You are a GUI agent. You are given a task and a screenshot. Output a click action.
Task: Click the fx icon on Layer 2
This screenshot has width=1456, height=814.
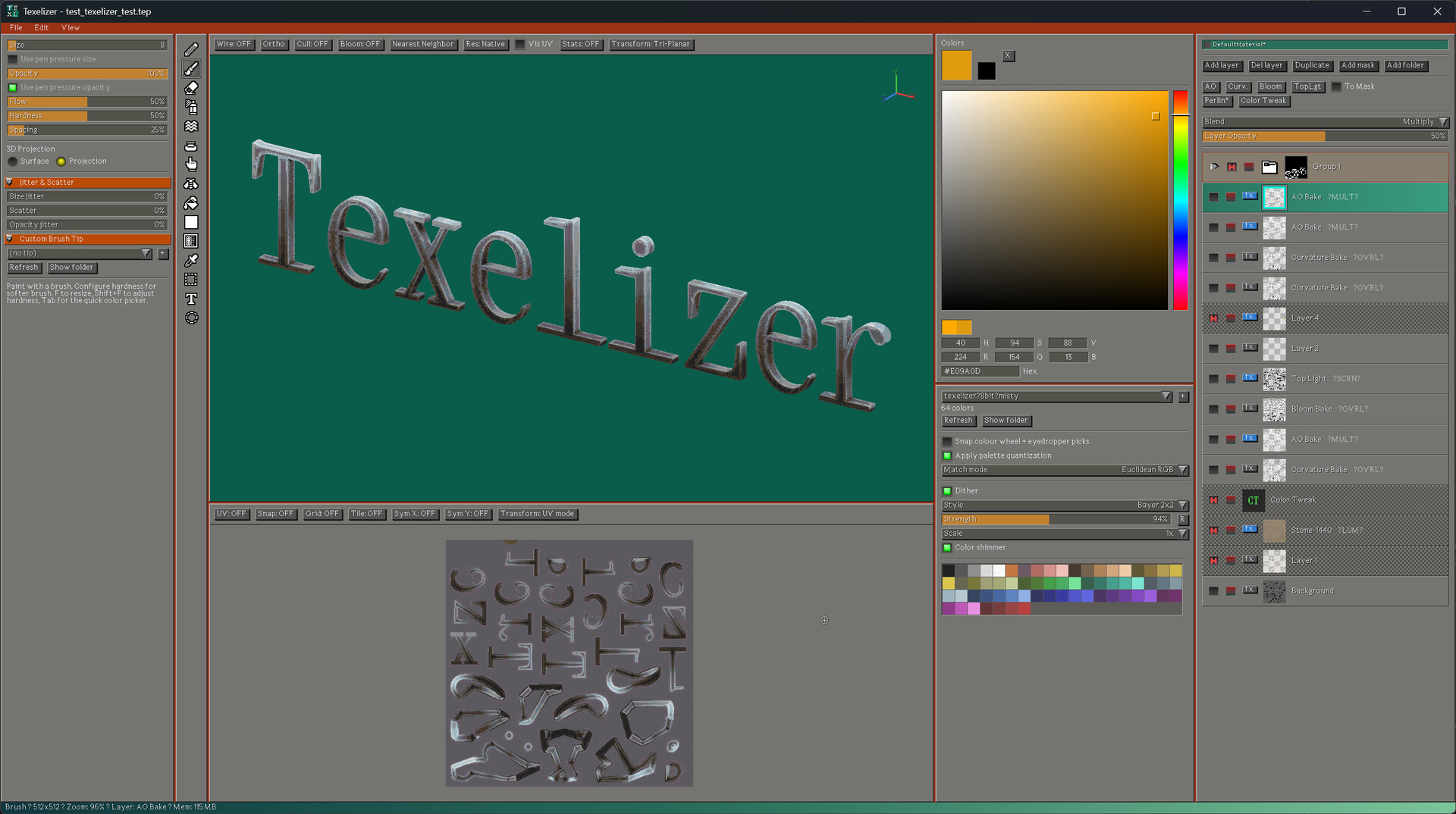tap(1250, 348)
